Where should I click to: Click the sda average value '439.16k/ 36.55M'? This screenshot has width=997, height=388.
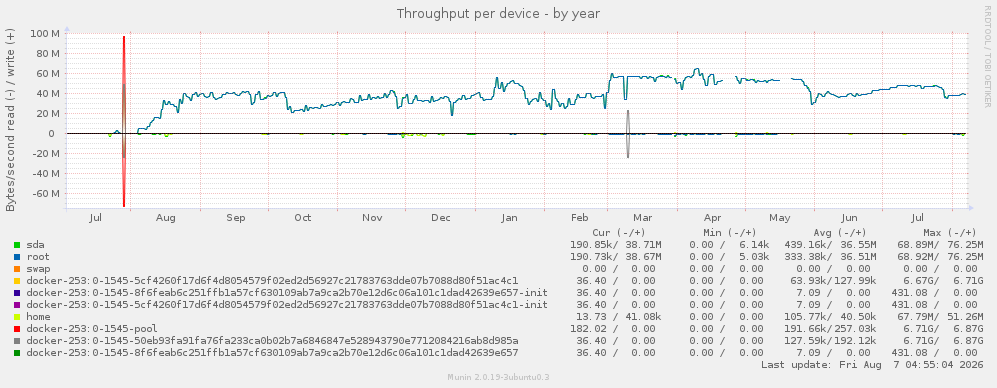point(830,244)
